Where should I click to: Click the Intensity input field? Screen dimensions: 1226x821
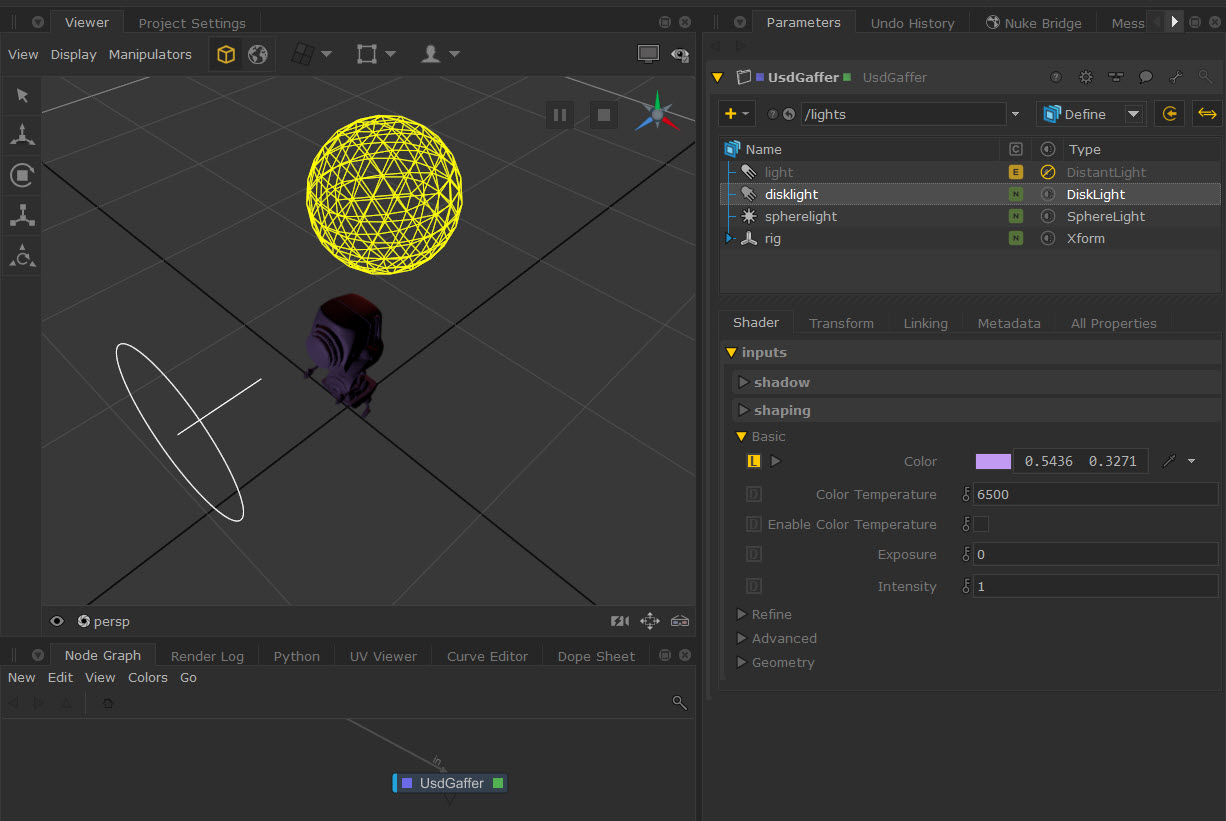(x=1094, y=586)
